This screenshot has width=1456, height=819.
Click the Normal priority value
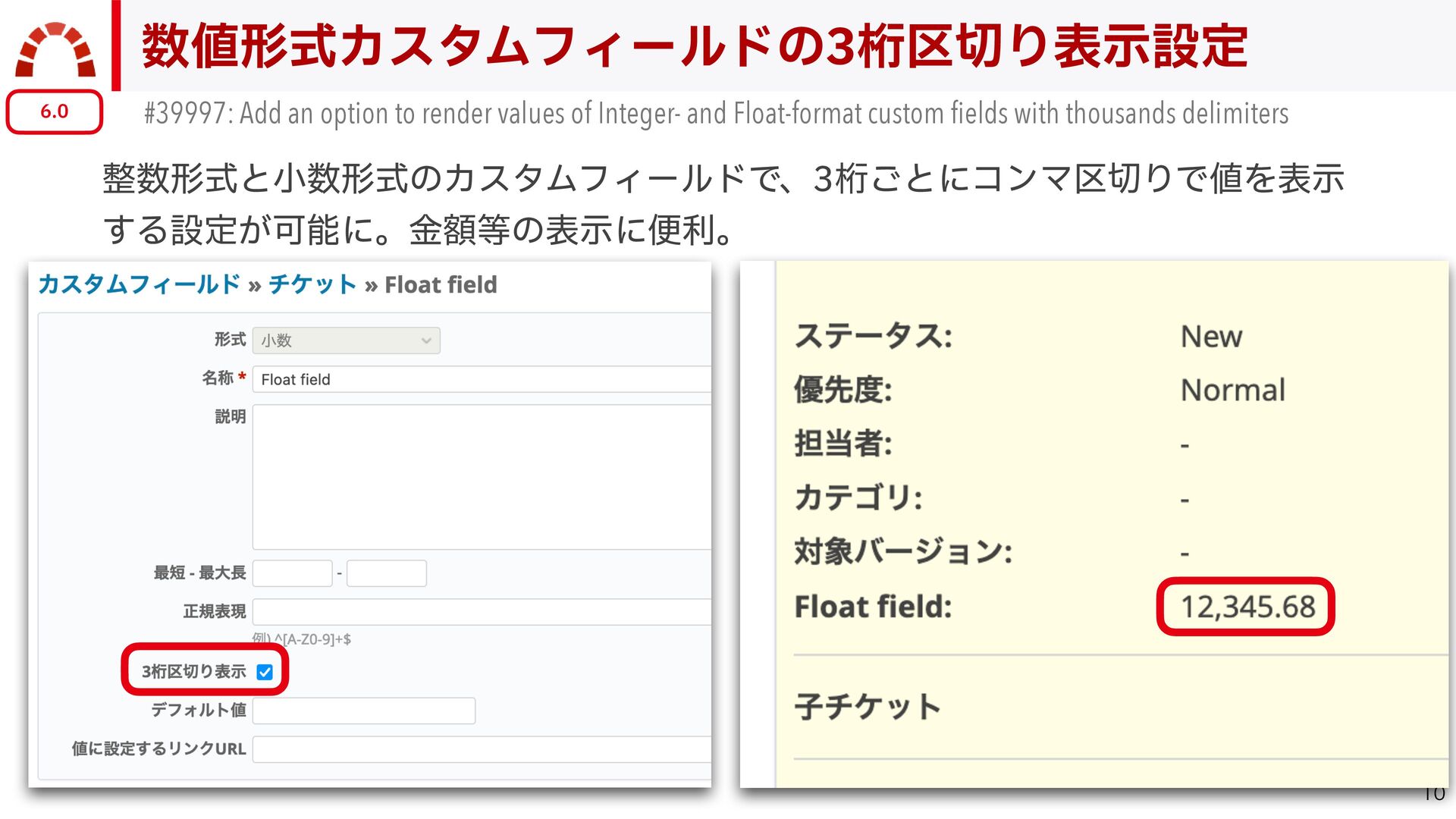1233,391
